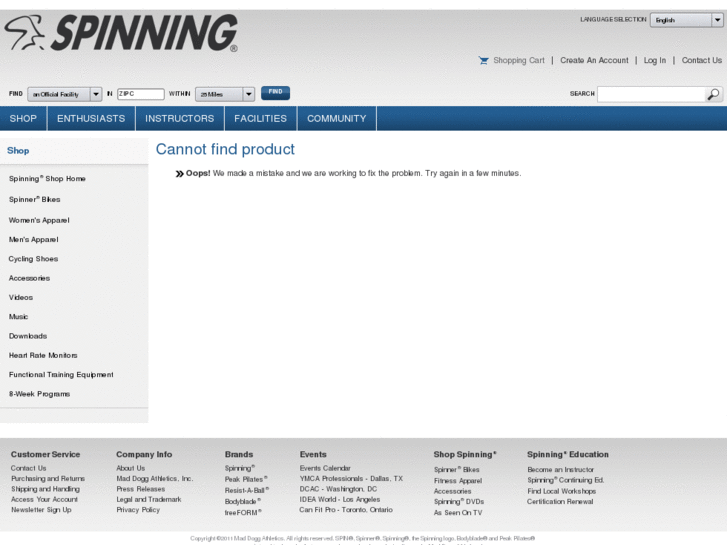Open Peak Pilates brand link
Image resolution: width=727 pixels, height=545 pixels.
pos(246,479)
